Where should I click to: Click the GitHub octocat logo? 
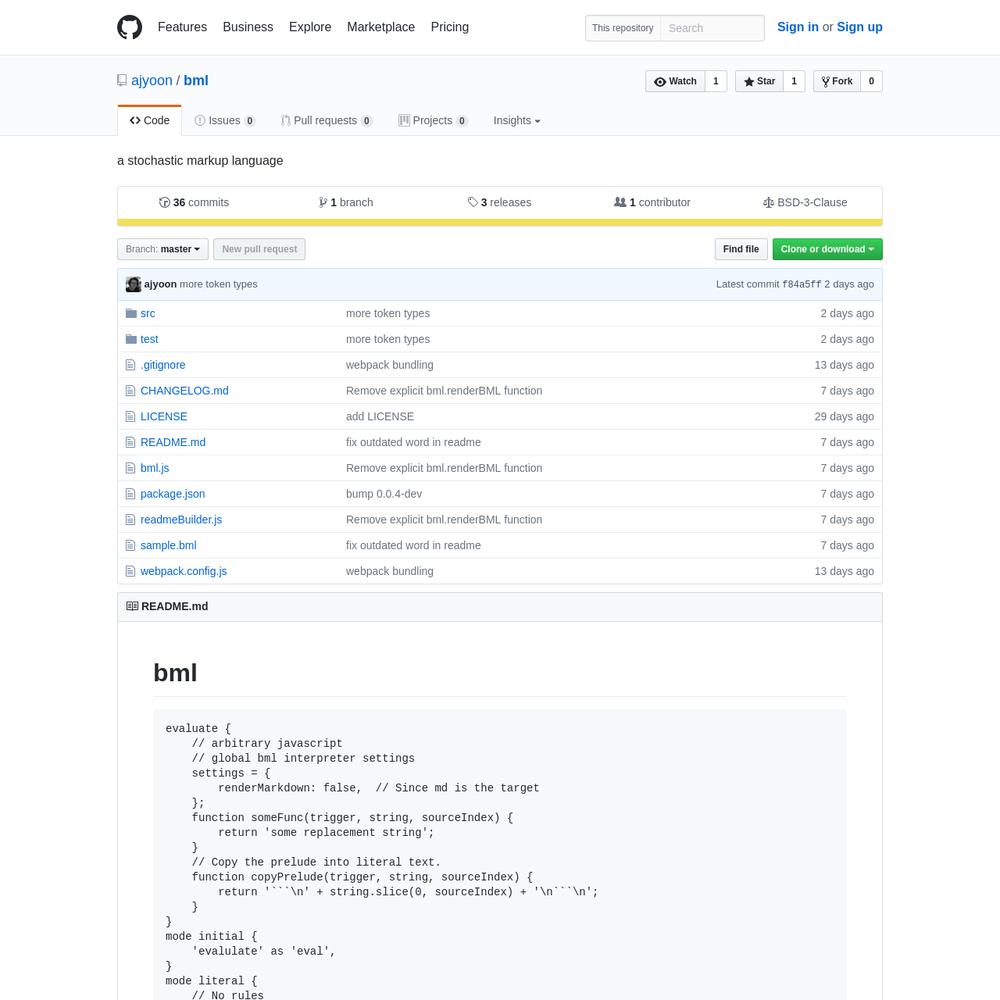point(129,27)
